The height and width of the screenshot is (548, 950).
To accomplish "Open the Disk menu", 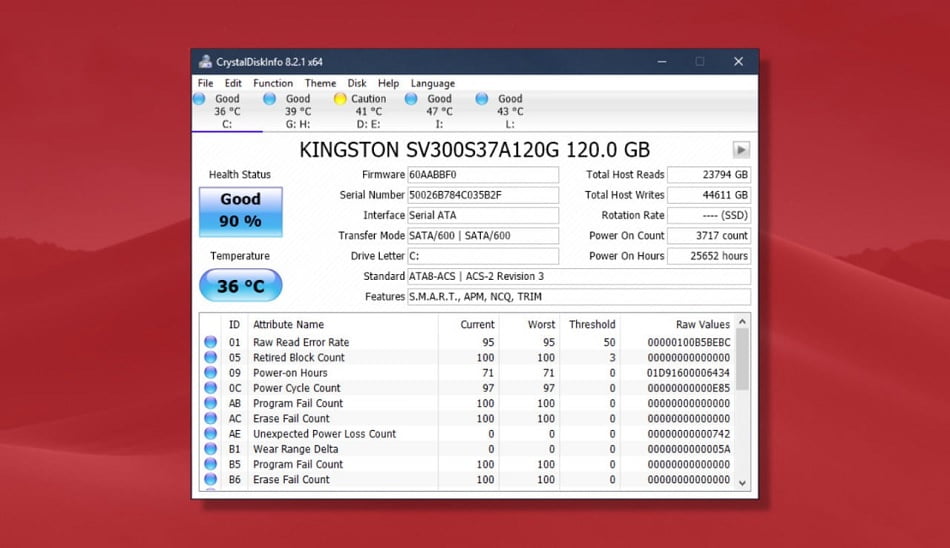I will pyautogui.click(x=357, y=83).
